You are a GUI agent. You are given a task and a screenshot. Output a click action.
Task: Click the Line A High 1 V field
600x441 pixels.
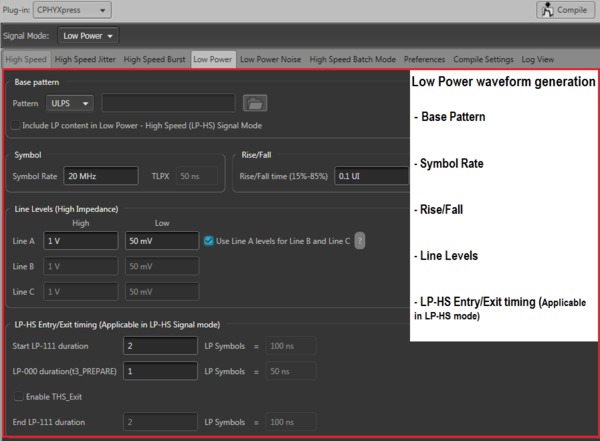tap(81, 241)
